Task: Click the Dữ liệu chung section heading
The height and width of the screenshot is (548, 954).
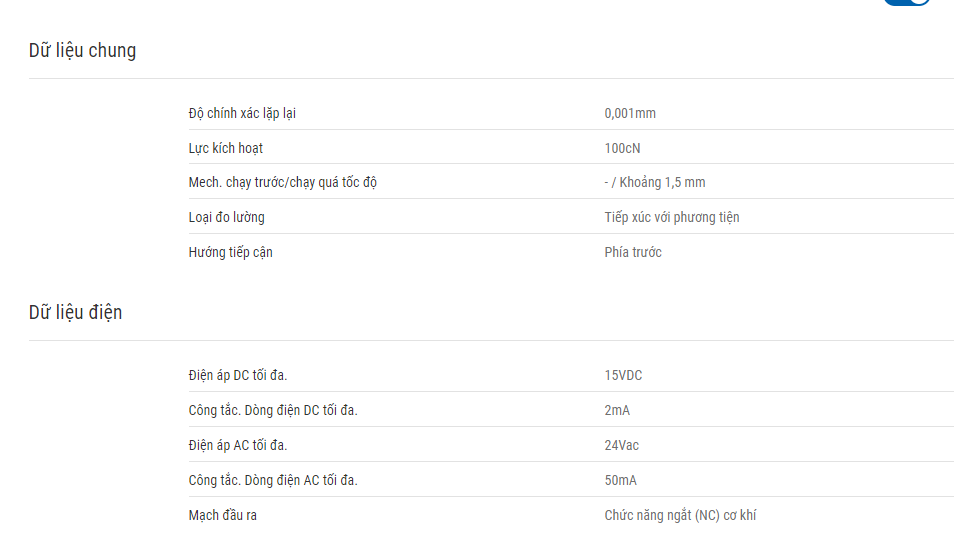Action: coord(82,50)
